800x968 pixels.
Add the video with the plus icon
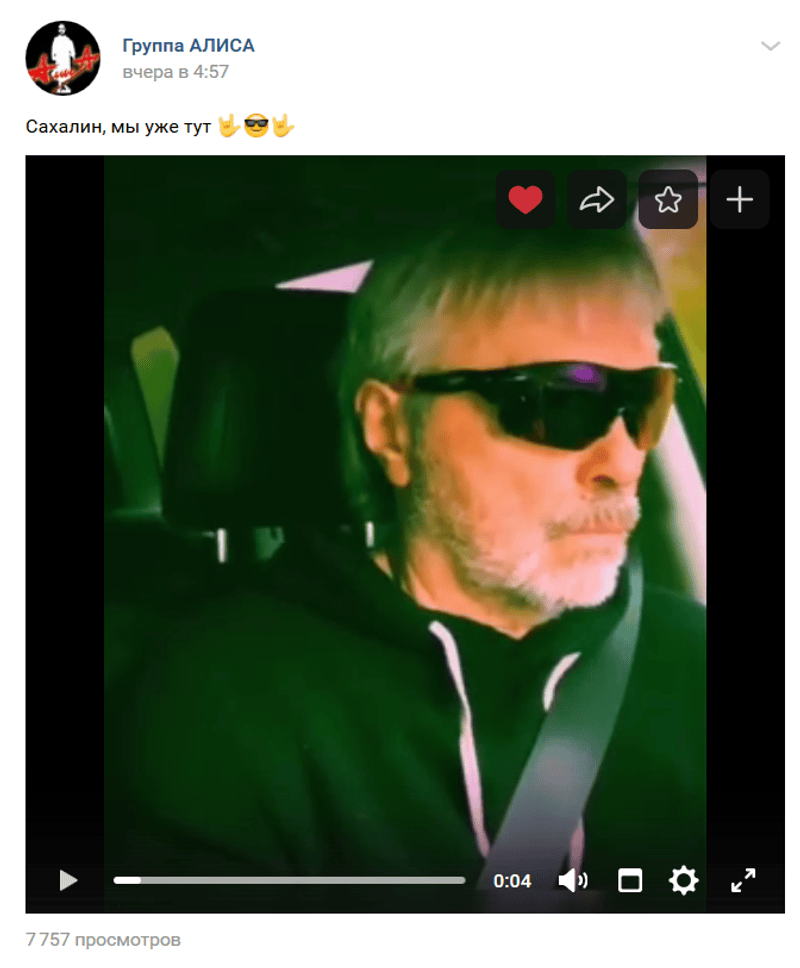(739, 199)
